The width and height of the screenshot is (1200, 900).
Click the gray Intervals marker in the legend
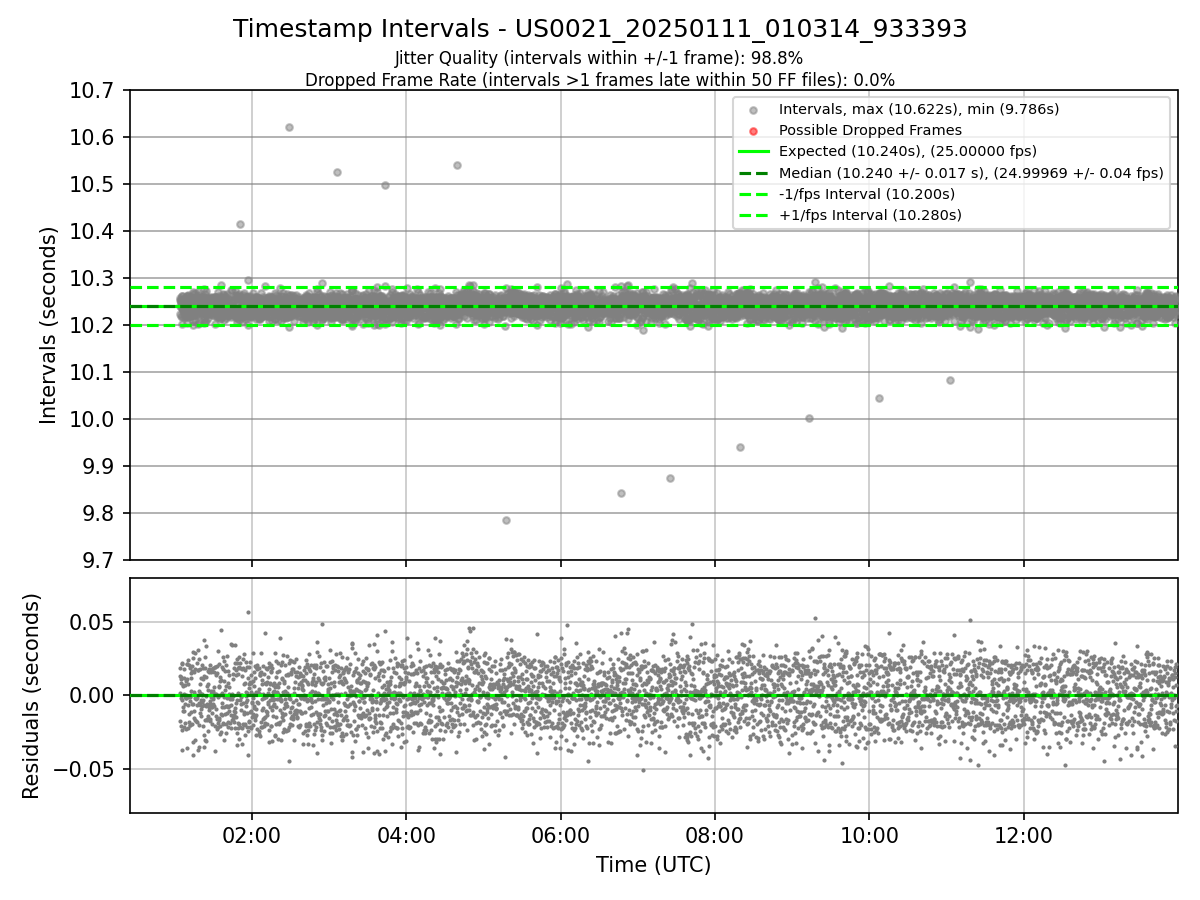click(x=753, y=109)
